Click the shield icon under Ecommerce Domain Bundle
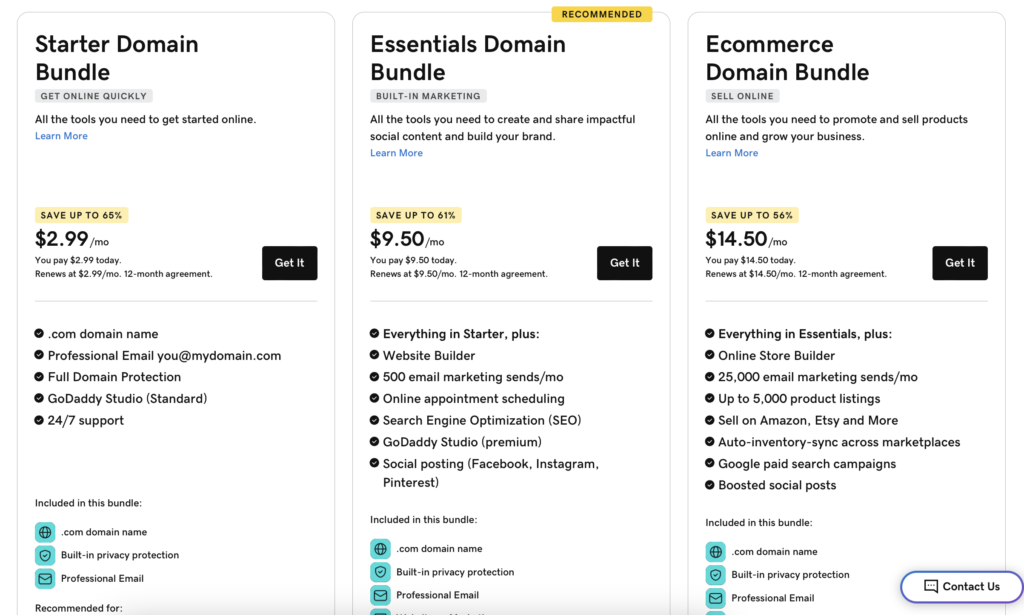Screen dimensions: 1024x615 pos(716,575)
